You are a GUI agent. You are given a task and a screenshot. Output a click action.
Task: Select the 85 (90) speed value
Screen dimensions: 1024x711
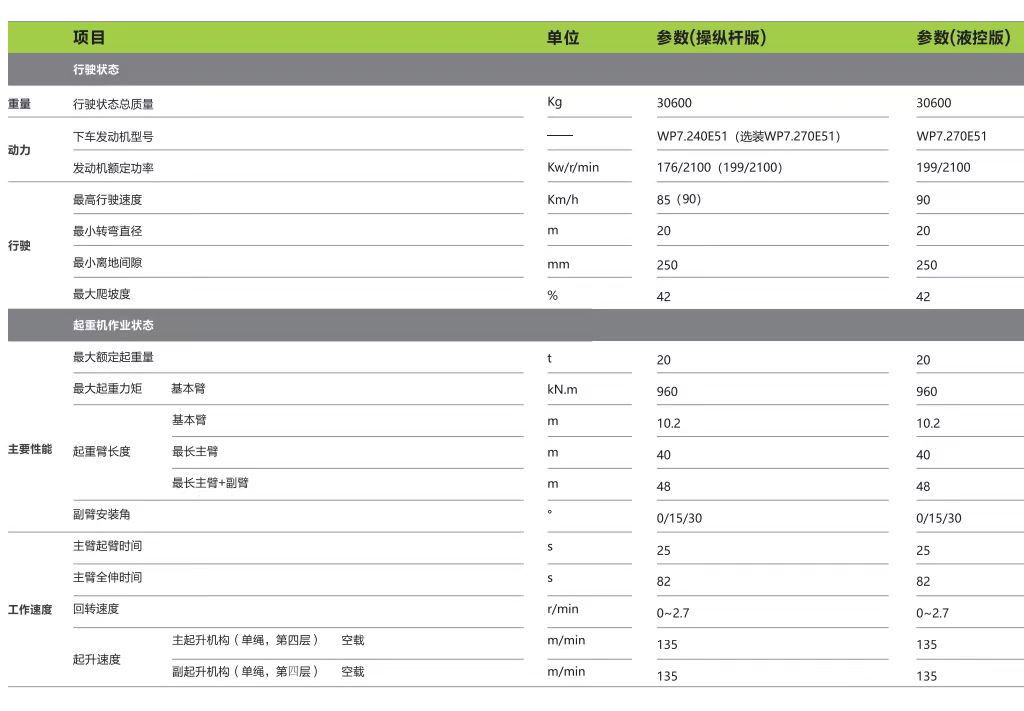(x=679, y=199)
